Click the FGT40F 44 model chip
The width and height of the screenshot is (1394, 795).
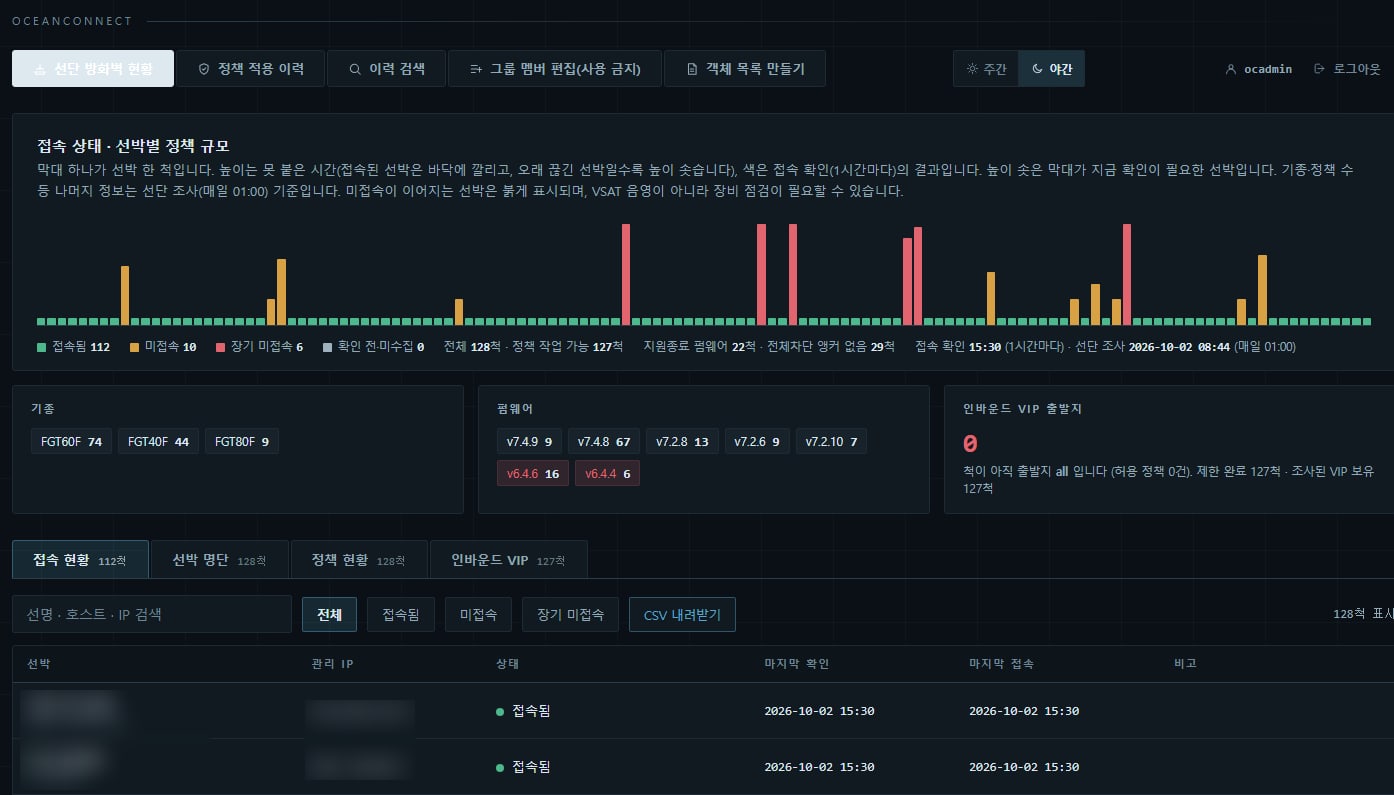click(158, 441)
